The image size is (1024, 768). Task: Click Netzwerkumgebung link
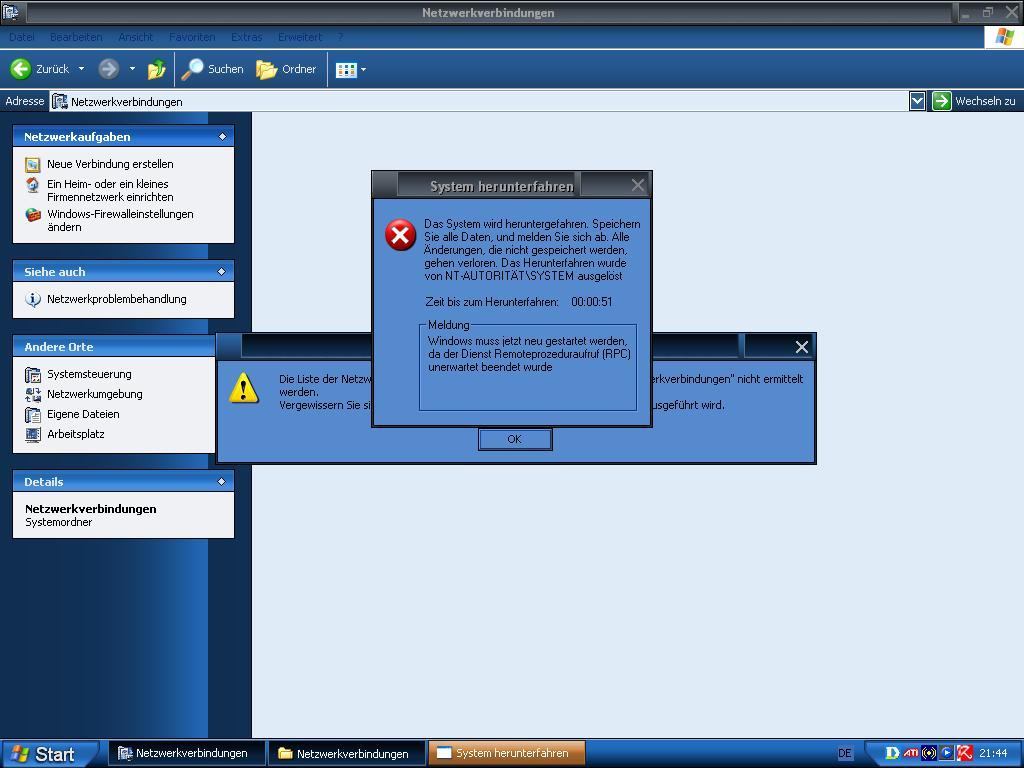pyautogui.click(x=95, y=394)
